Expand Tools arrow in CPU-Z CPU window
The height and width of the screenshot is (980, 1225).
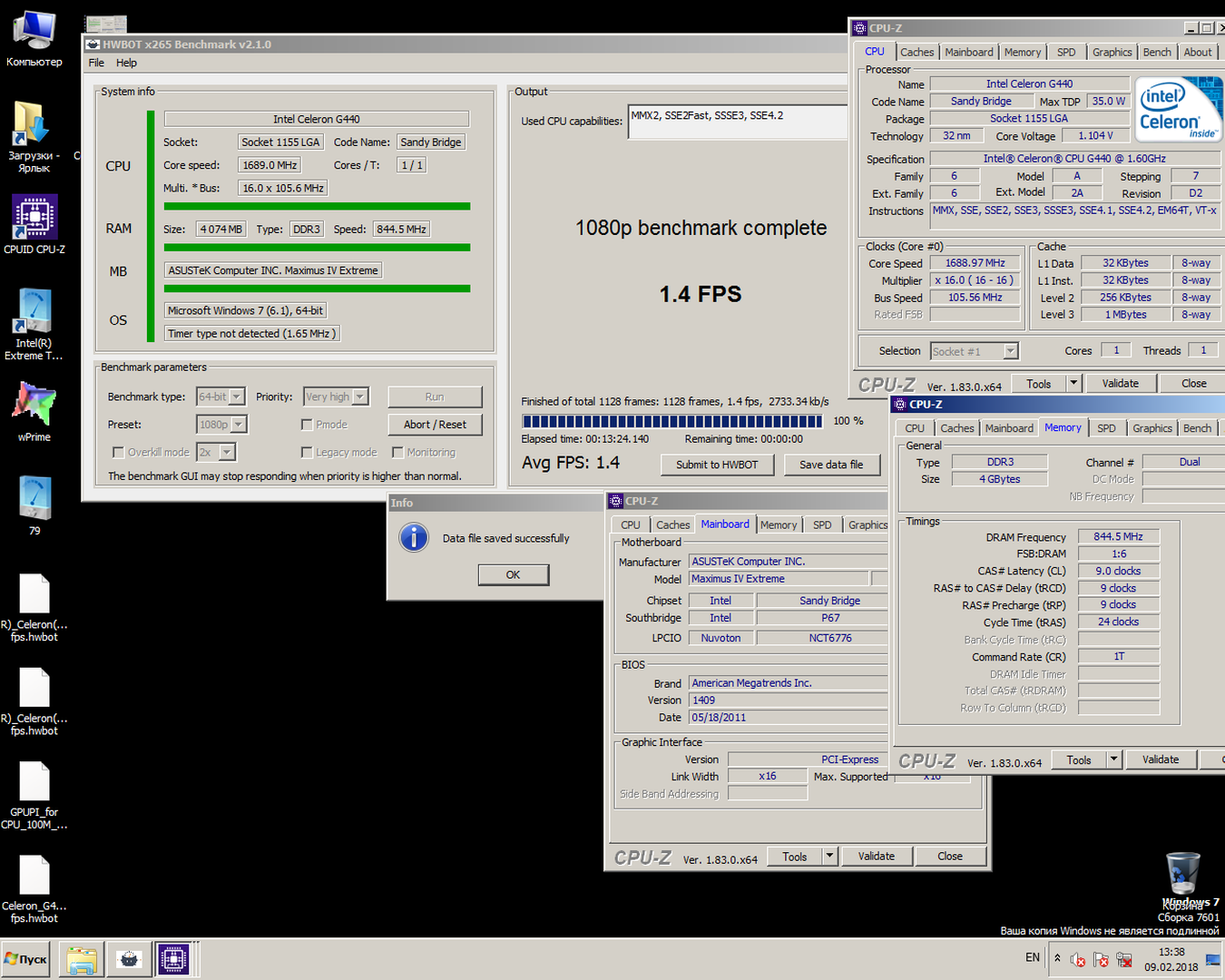pos(1073,383)
